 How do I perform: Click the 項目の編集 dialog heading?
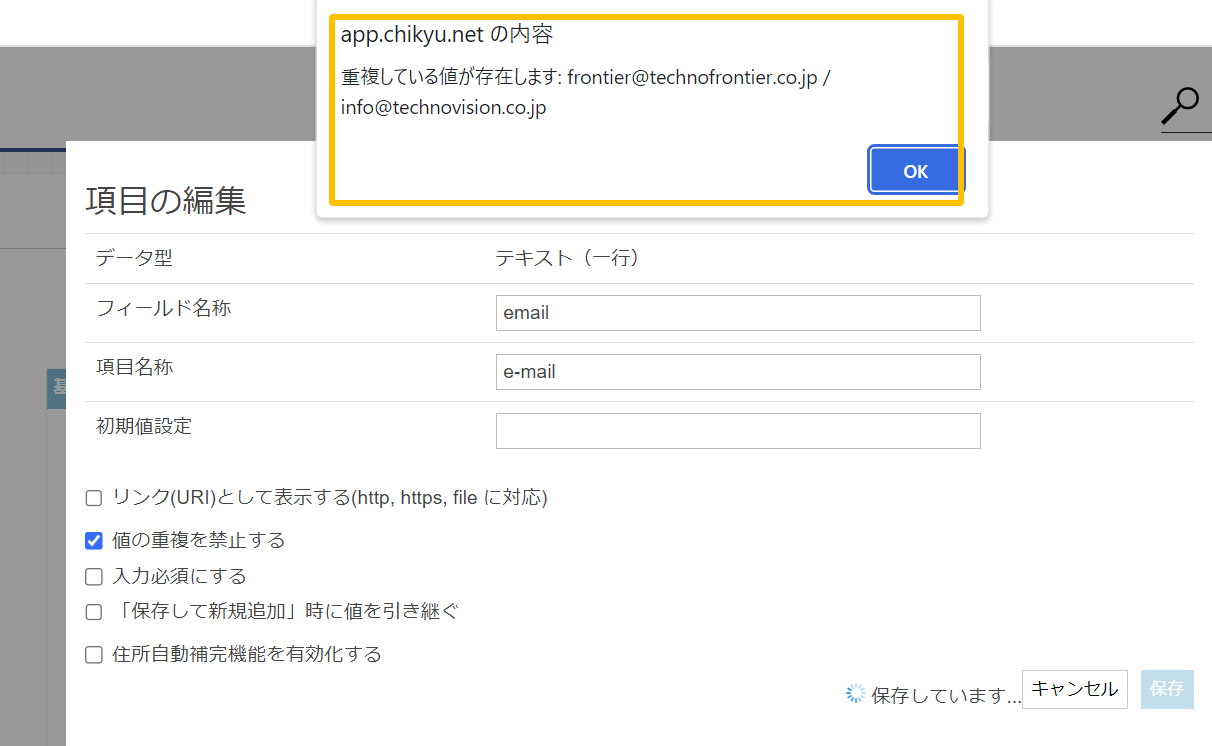(x=166, y=201)
